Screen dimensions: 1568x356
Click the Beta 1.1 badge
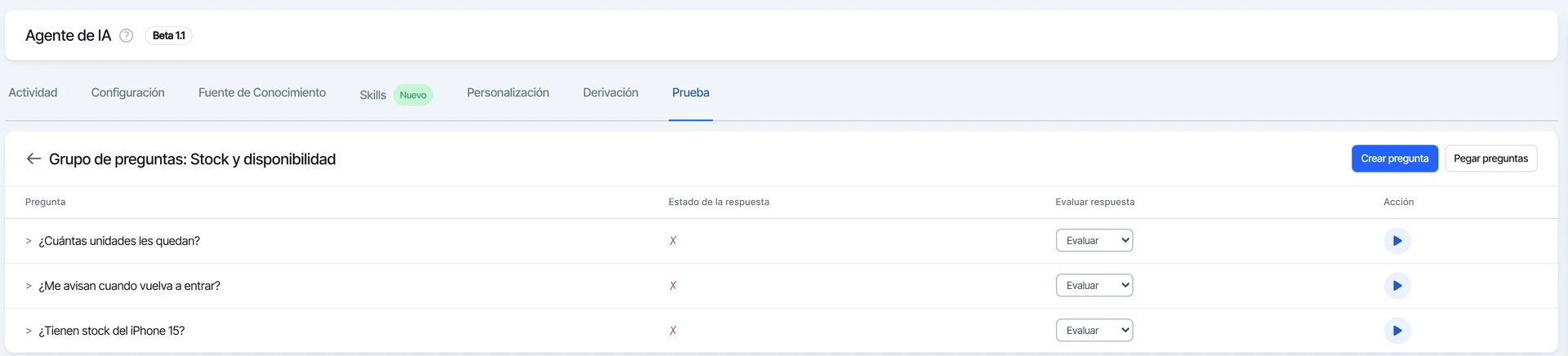(169, 35)
